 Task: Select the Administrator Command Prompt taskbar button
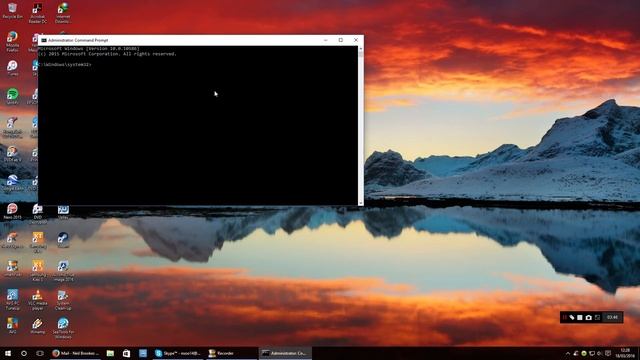285,353
